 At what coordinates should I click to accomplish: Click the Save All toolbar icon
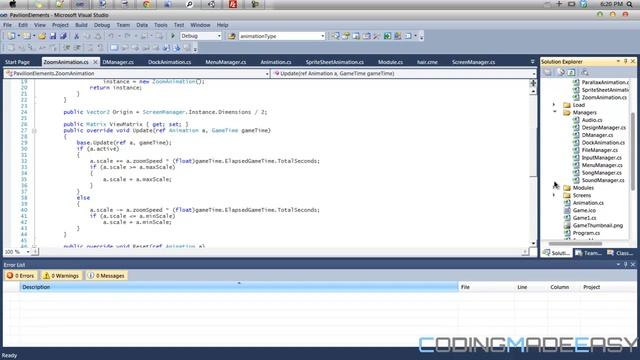click(63, 36)
